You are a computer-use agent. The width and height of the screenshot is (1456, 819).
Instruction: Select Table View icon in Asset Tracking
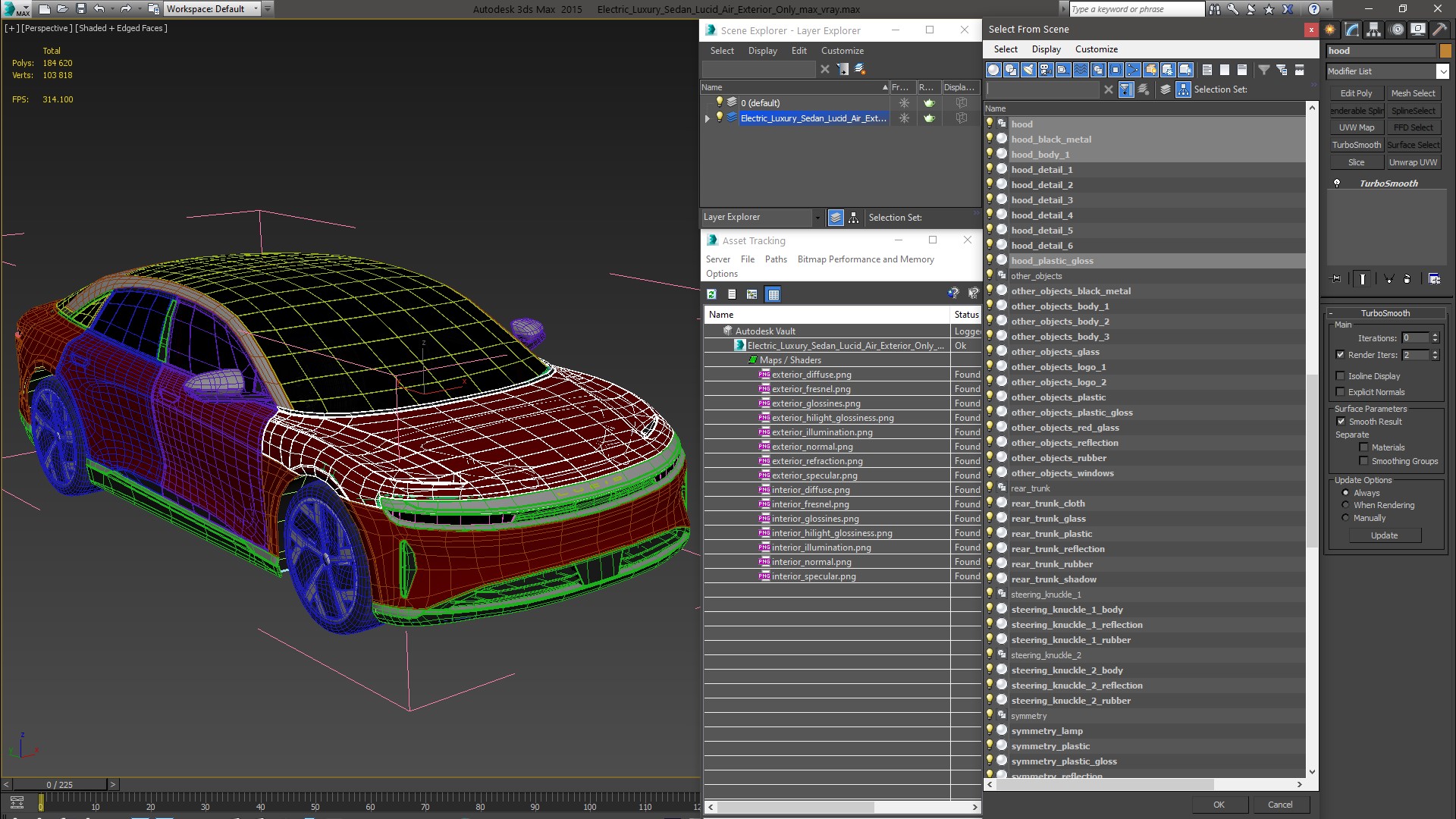click(x=773, y=294)
